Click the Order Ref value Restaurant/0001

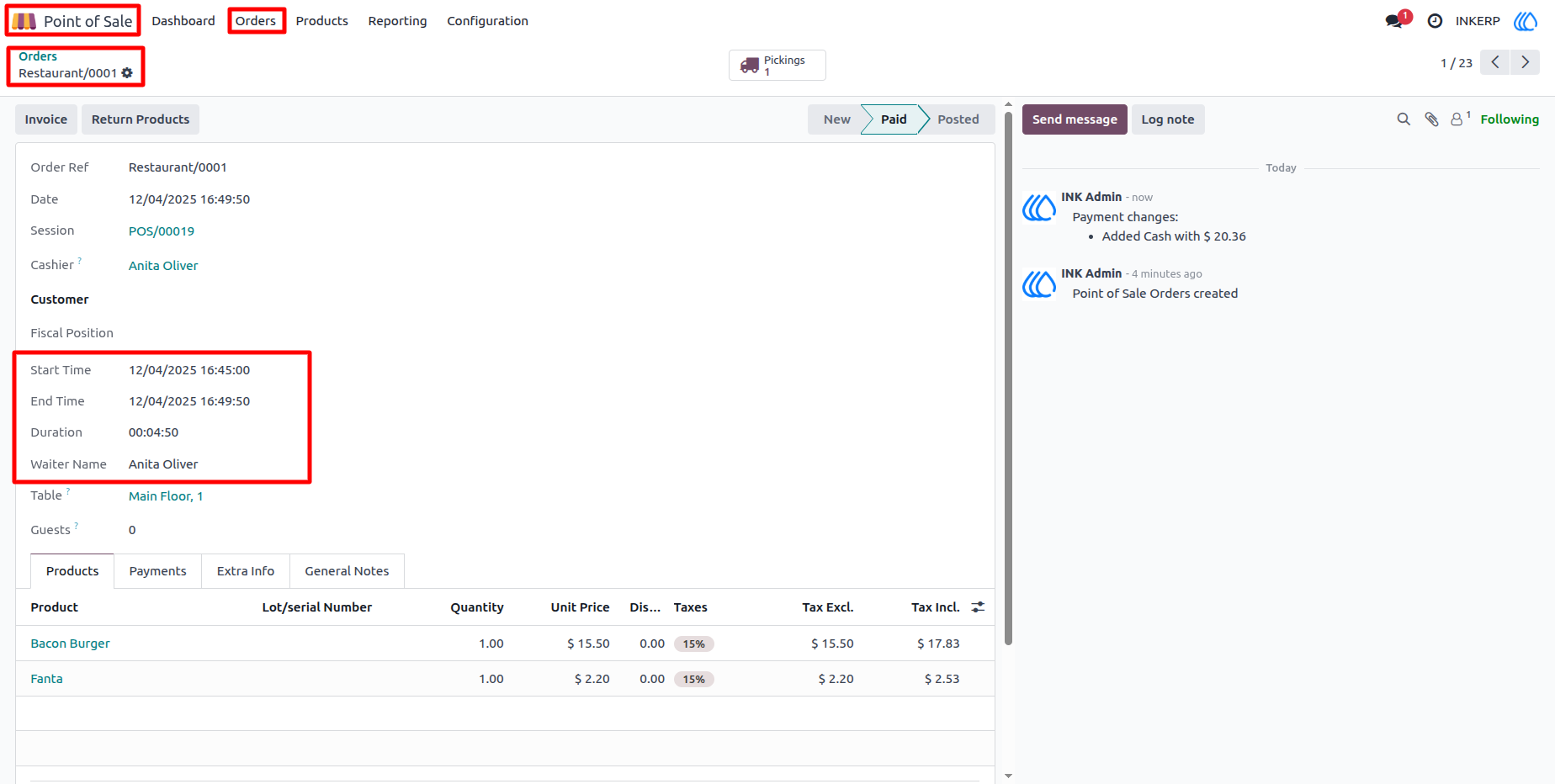pyautogui.click(x=178, y=167)
